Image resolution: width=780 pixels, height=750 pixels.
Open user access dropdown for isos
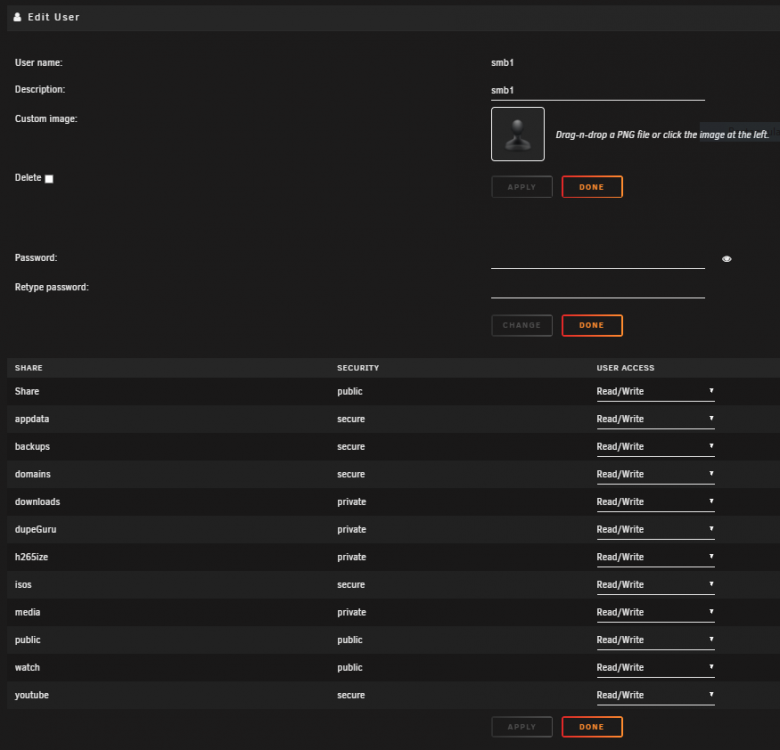[x=655, y=584]
